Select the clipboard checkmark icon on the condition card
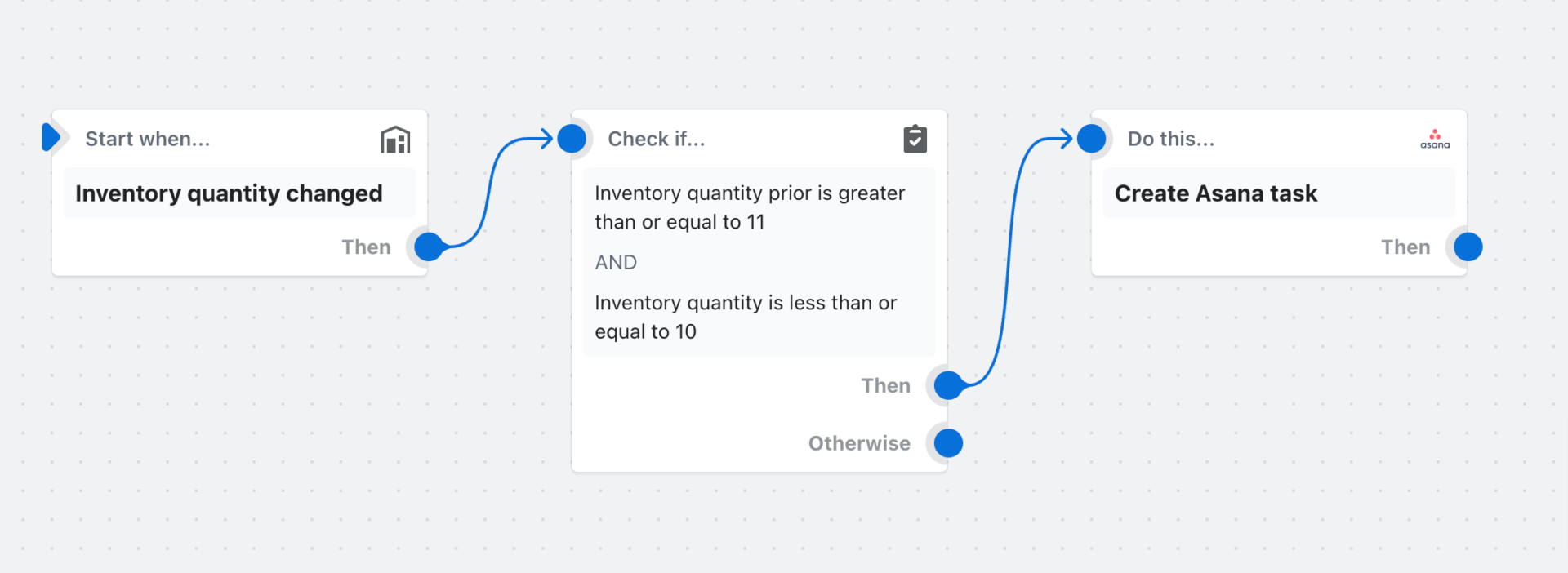 point(915,138)
